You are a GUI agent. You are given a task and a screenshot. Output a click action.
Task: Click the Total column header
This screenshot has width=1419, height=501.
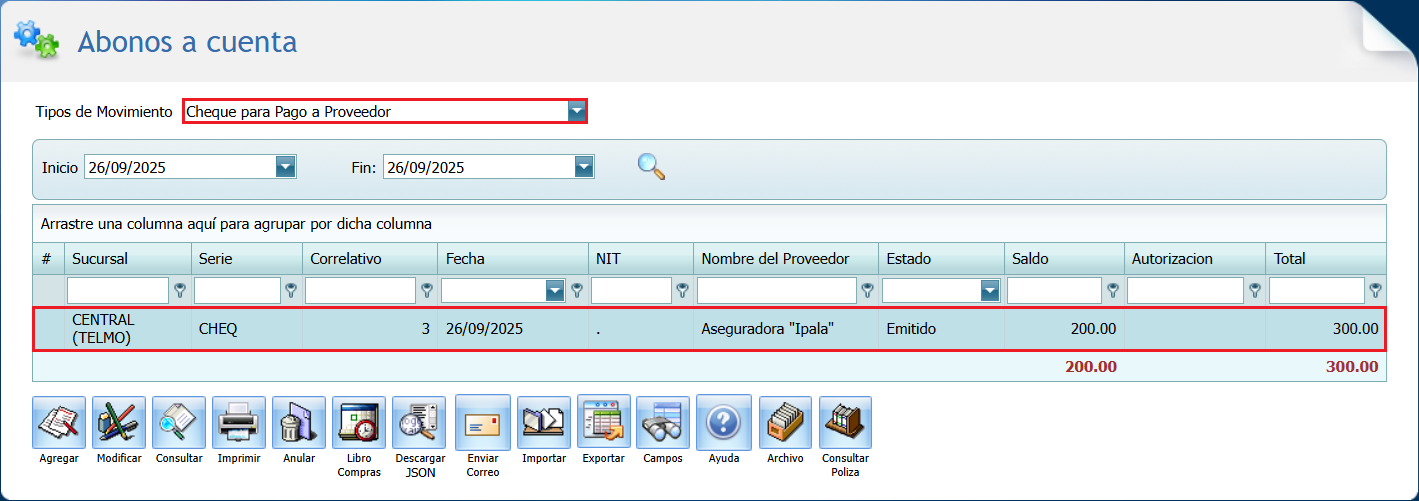(1290, 259)
